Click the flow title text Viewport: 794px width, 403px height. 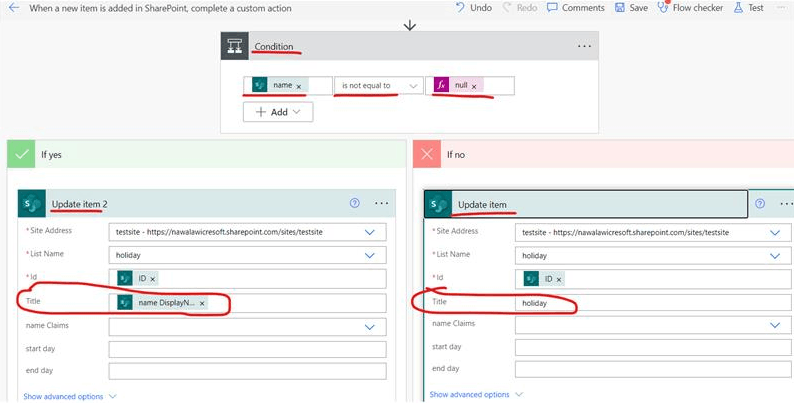160,8
